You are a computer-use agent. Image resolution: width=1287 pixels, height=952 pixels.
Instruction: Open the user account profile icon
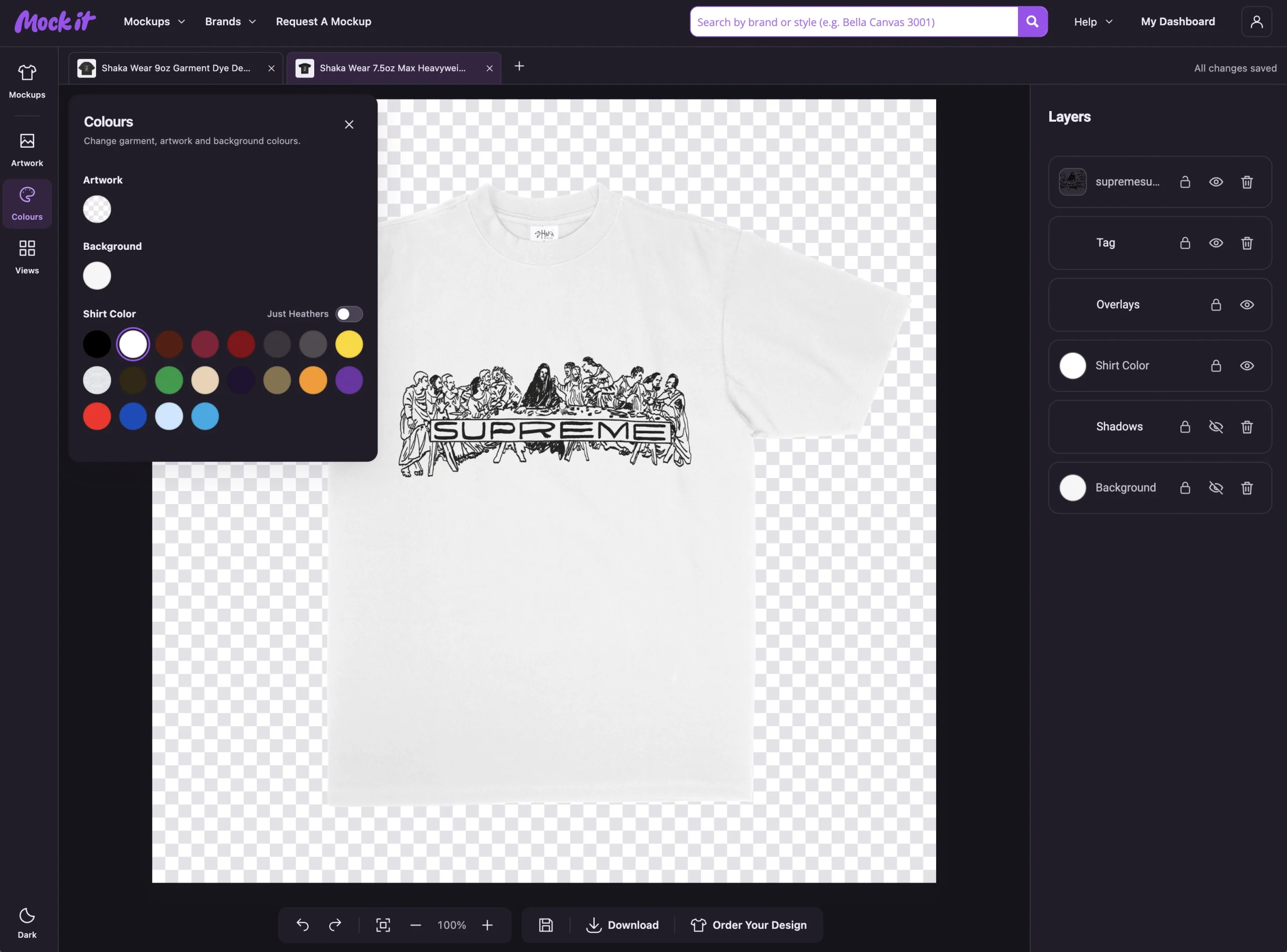1256,22
